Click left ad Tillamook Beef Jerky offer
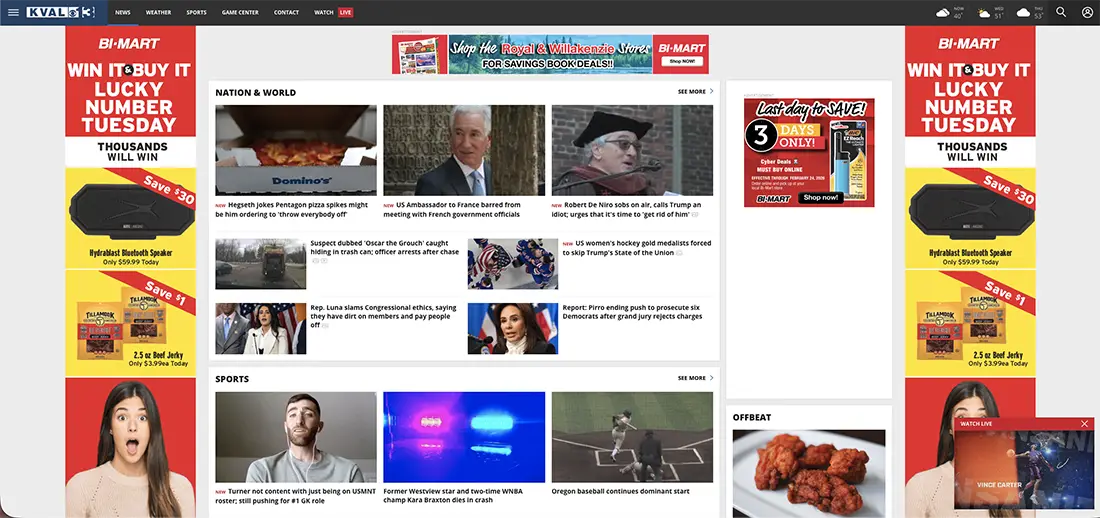Screen dimensions: 1100x518 (x=130, y=323)
